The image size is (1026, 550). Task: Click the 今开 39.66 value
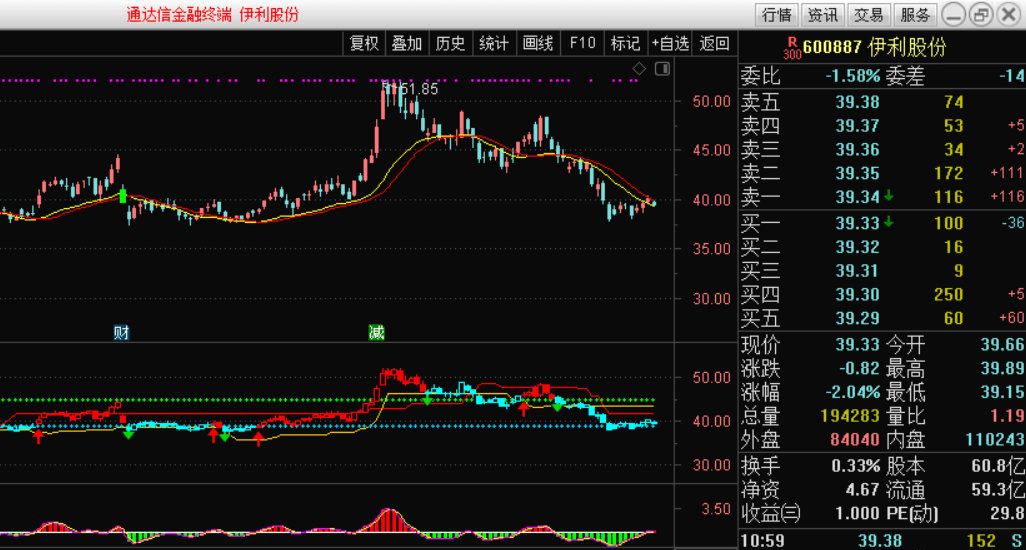[1002, 345]
